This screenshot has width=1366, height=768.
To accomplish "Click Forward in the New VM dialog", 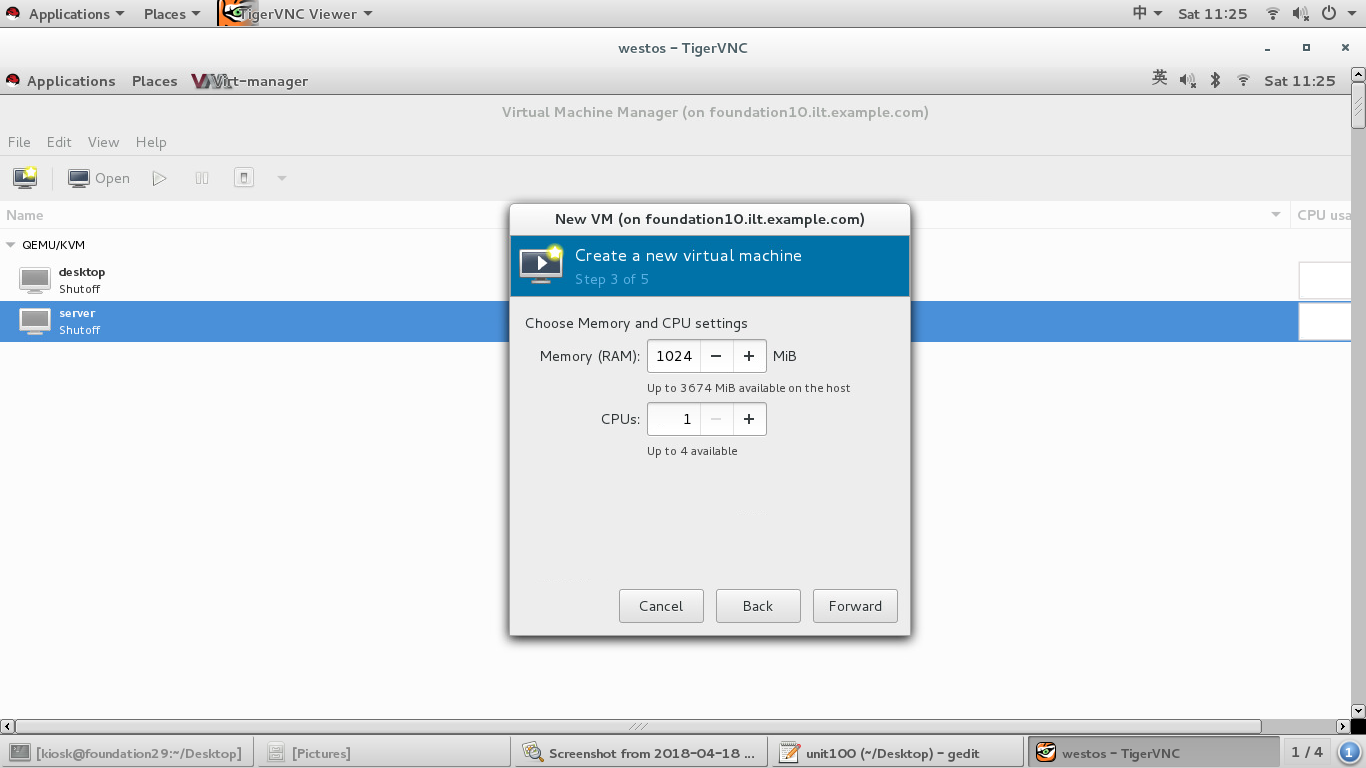I will [855, 606].
